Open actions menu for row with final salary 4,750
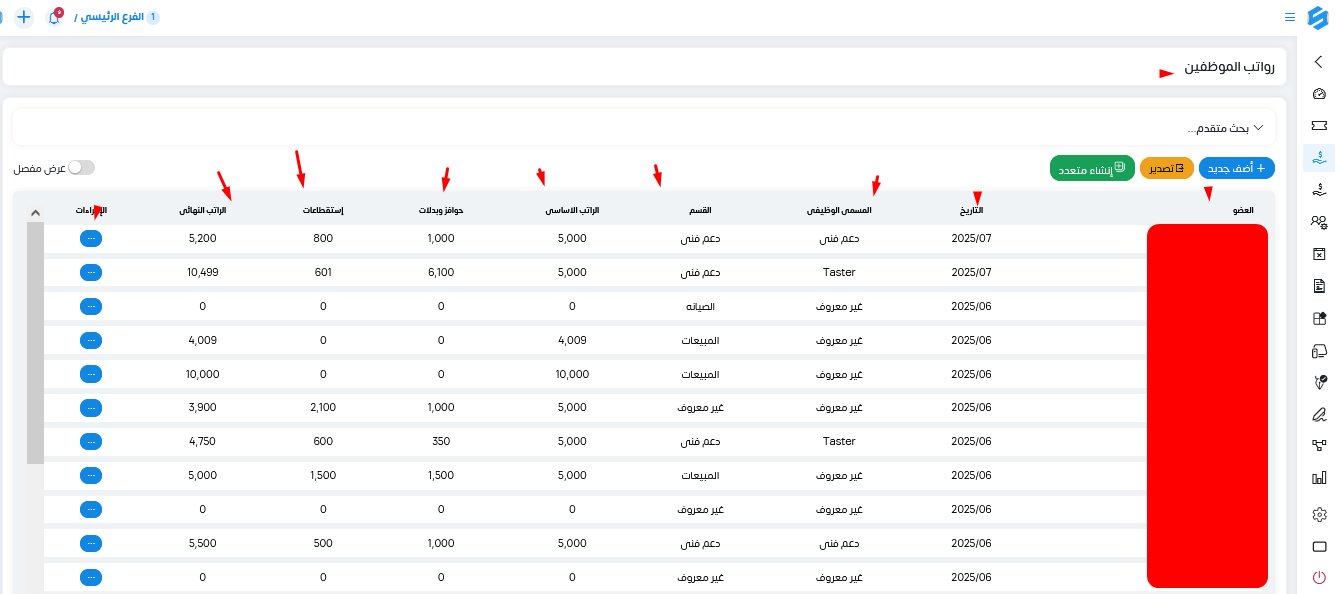The image size is (1339, 594). [91, 442]
